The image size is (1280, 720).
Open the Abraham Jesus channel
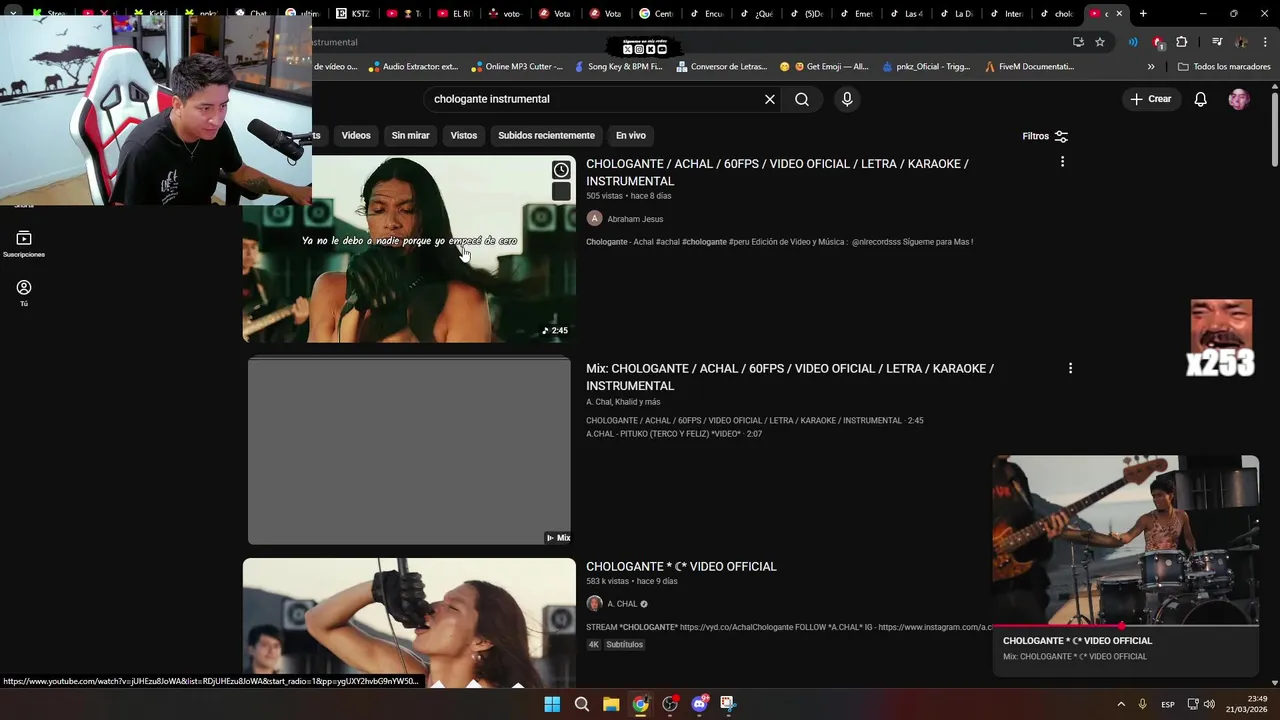coord(635,219)
